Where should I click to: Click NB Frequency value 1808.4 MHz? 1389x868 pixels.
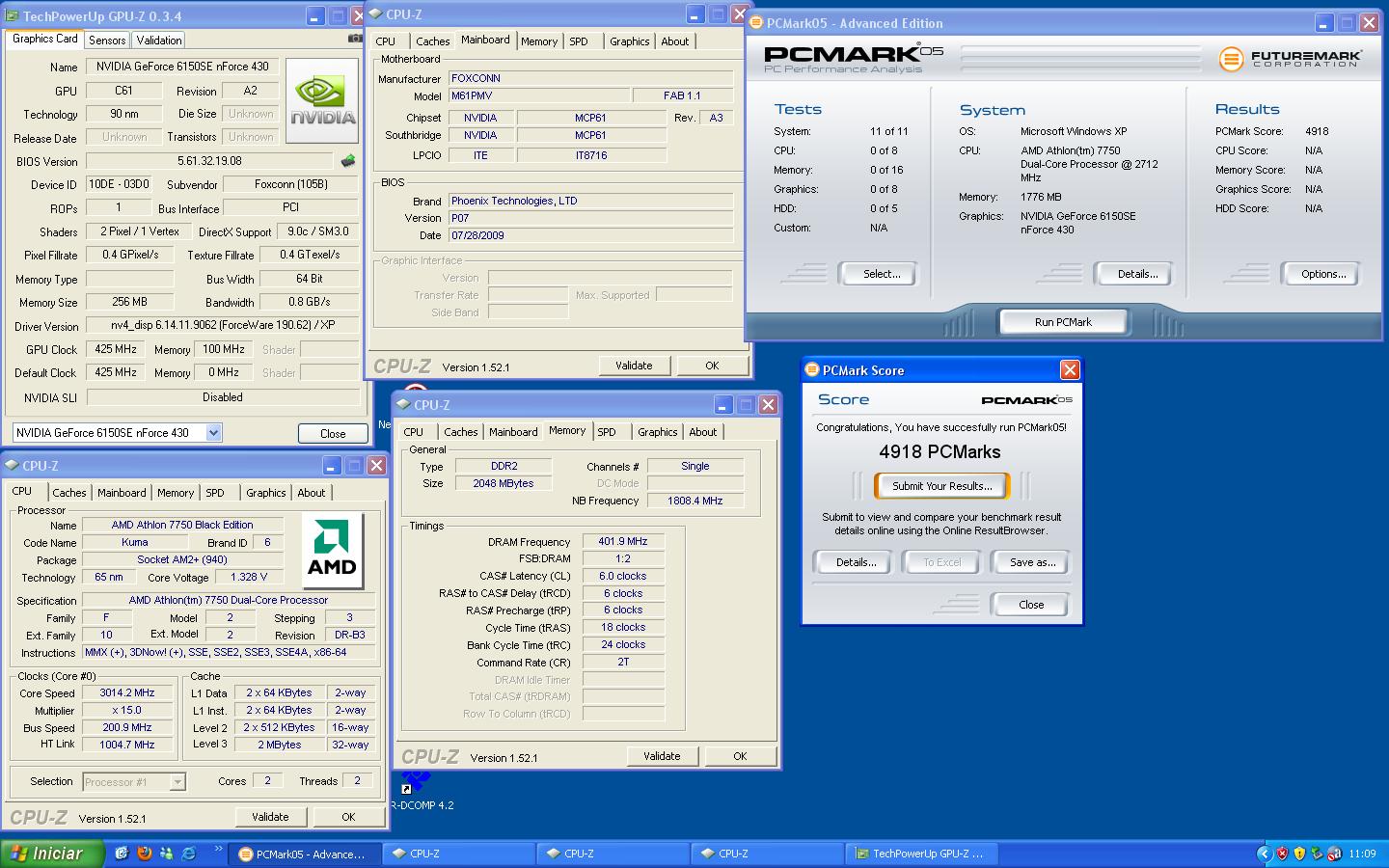pos(695,501)
